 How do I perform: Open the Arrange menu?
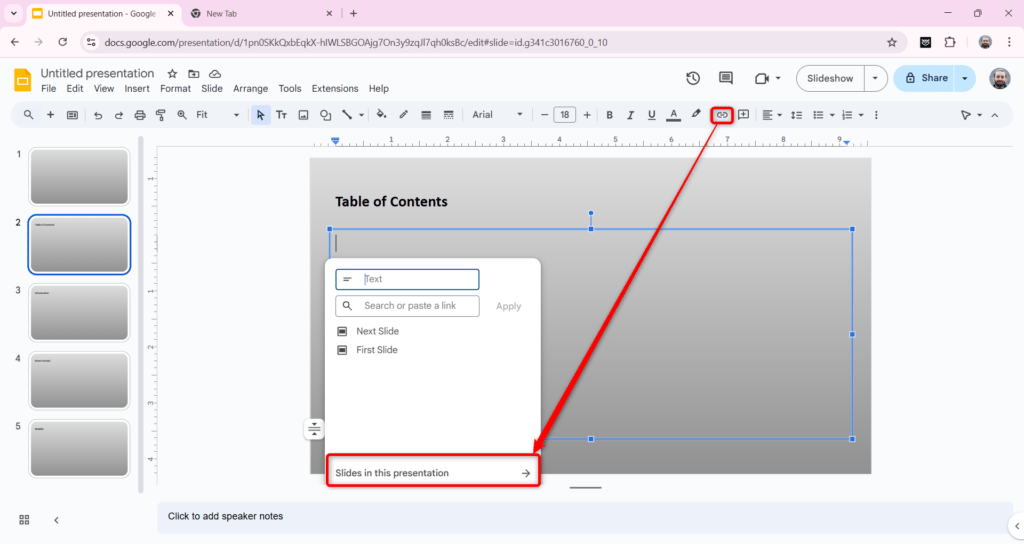coord(250,89)
